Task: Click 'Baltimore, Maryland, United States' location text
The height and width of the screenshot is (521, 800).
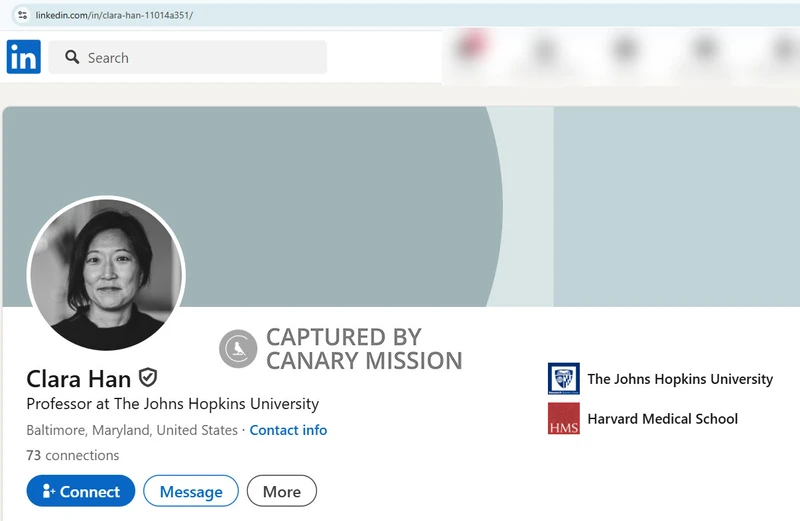Action: [132, 430]
